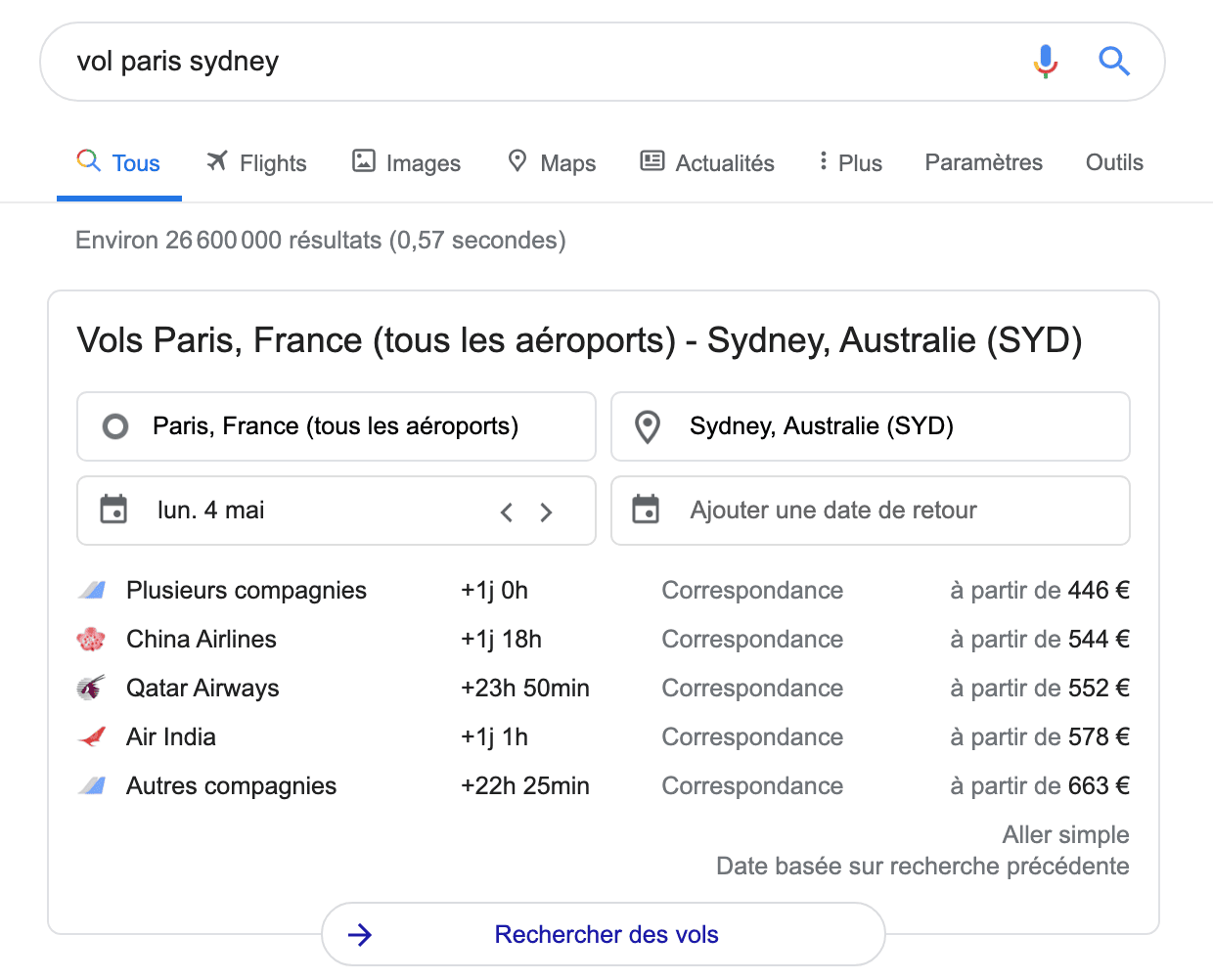The image size is (1213, 980).
Task: Click the price 'à partir de 578 €'
Action: pyautogui.click(x=1040, y=737)
